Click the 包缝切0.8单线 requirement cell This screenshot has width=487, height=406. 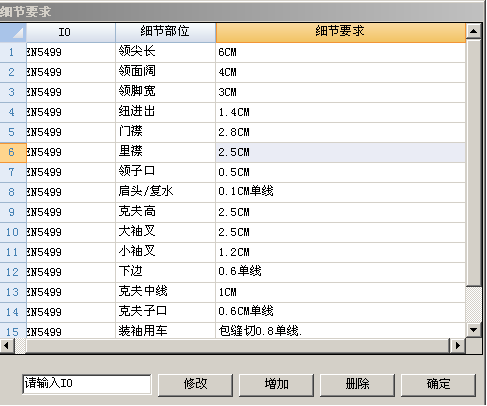click(x=341, y=330)
